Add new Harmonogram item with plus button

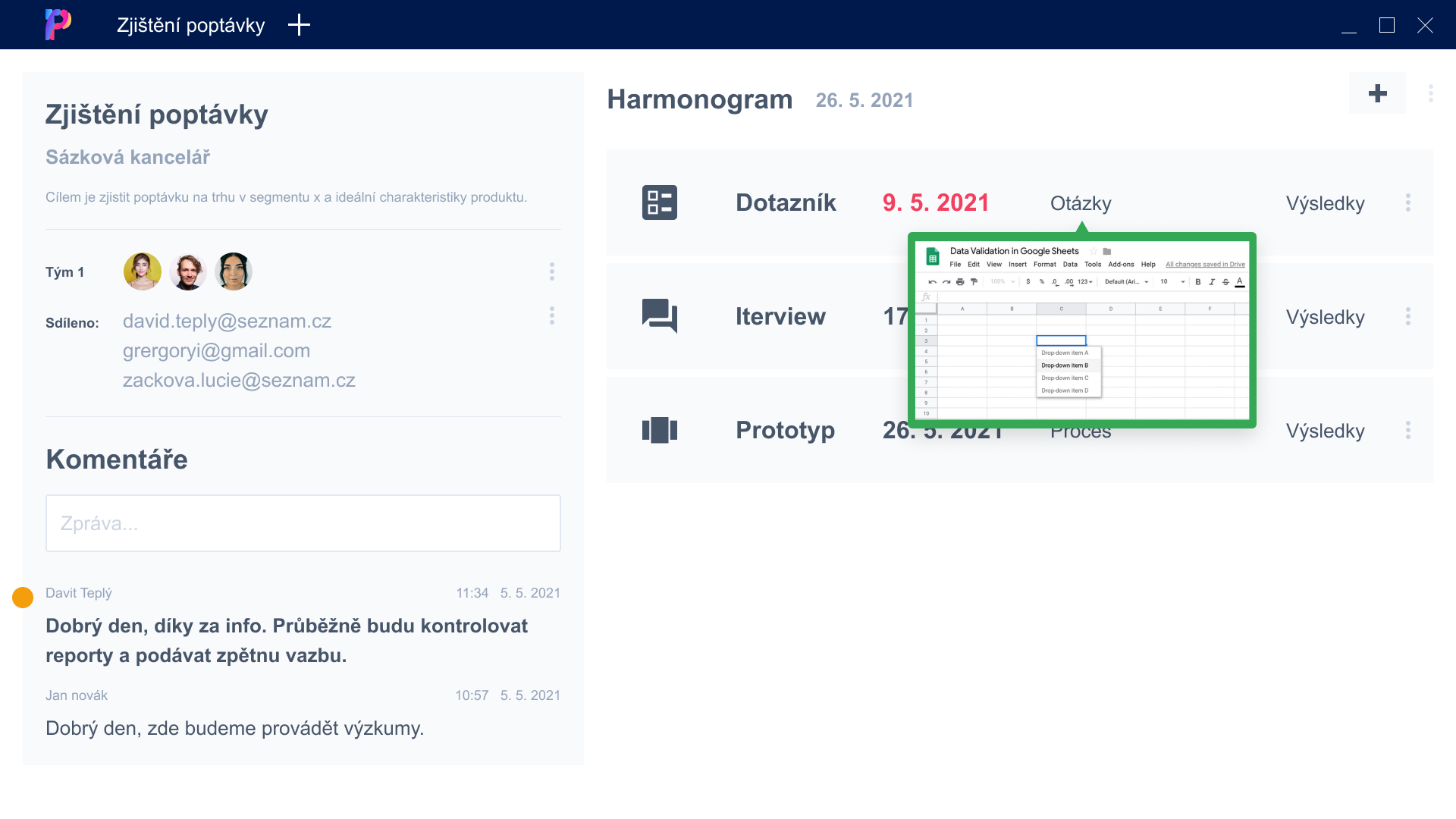point(1377,93)
